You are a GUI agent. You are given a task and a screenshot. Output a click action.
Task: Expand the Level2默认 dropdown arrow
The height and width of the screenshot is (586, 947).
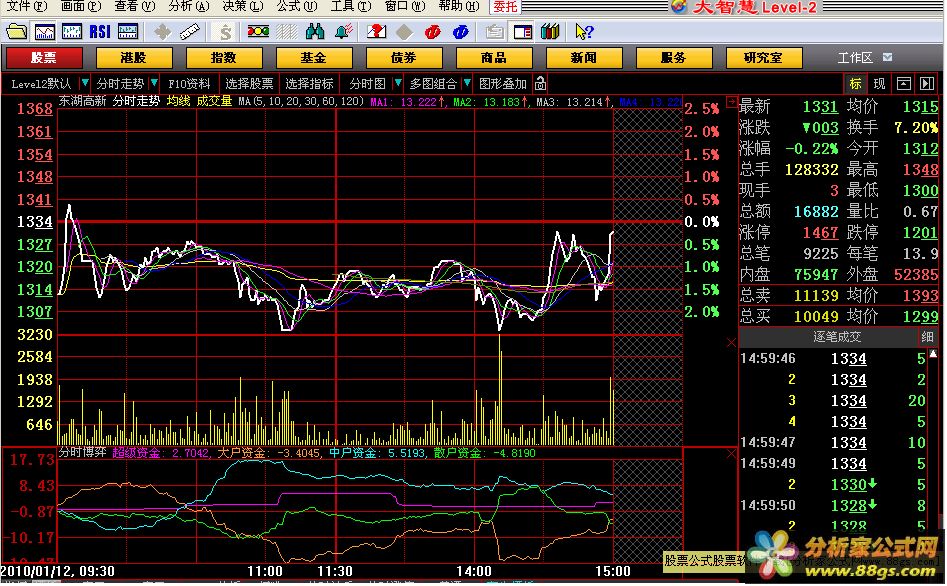pos(85,82)
